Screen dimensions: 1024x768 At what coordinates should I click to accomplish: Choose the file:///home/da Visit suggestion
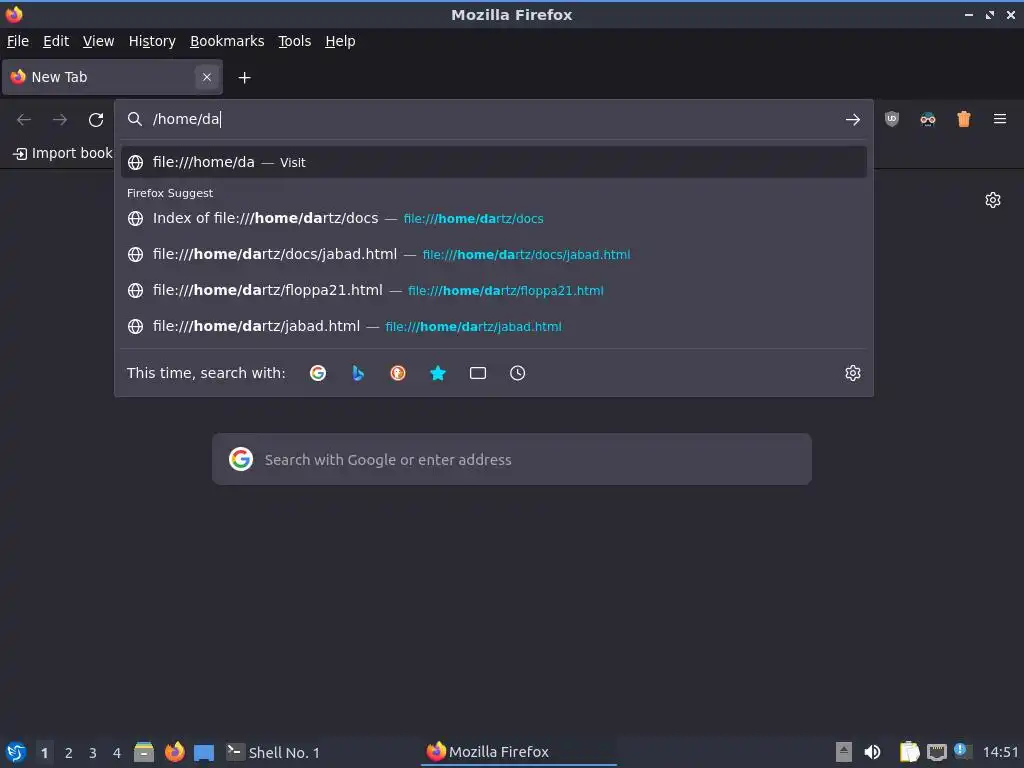pos(494,162)
